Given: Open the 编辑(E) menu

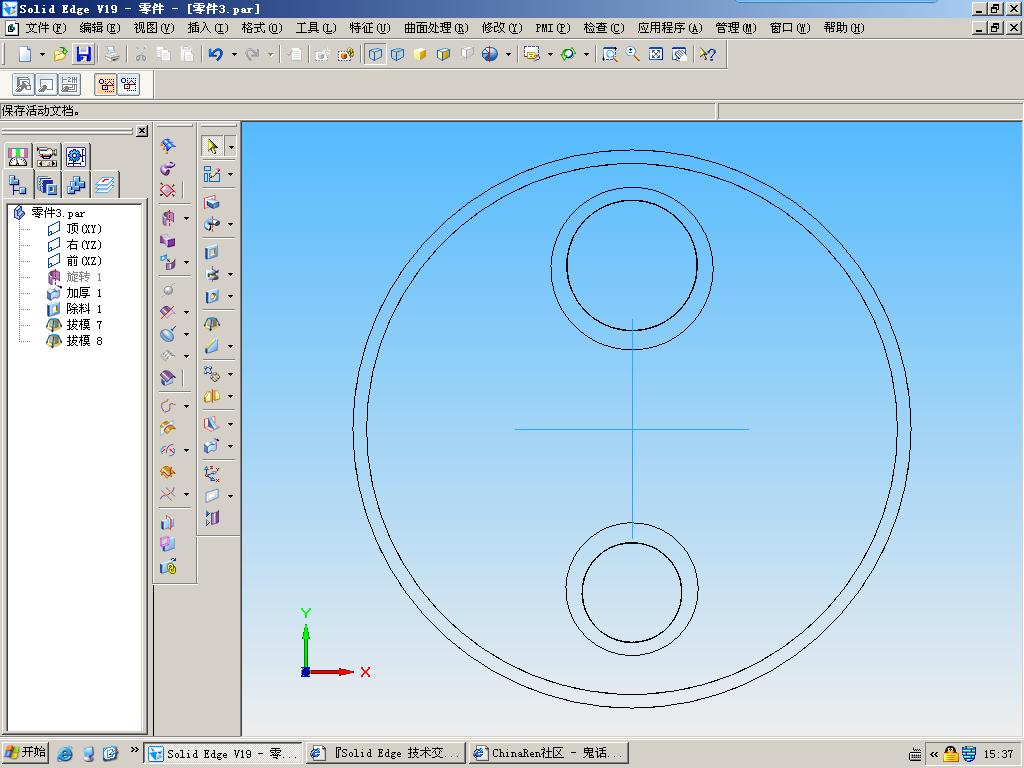Looking at the screenshot, I should [x=100, y=28].
